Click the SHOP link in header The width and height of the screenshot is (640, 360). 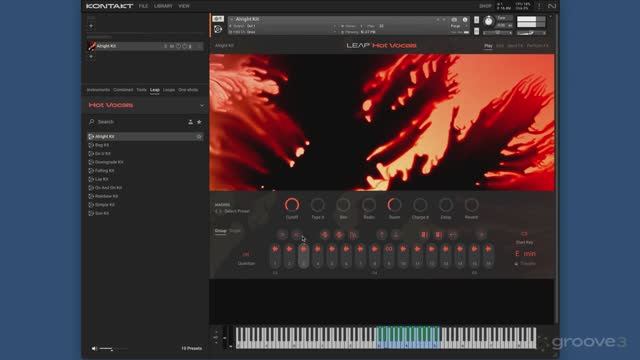pos(485,6)
